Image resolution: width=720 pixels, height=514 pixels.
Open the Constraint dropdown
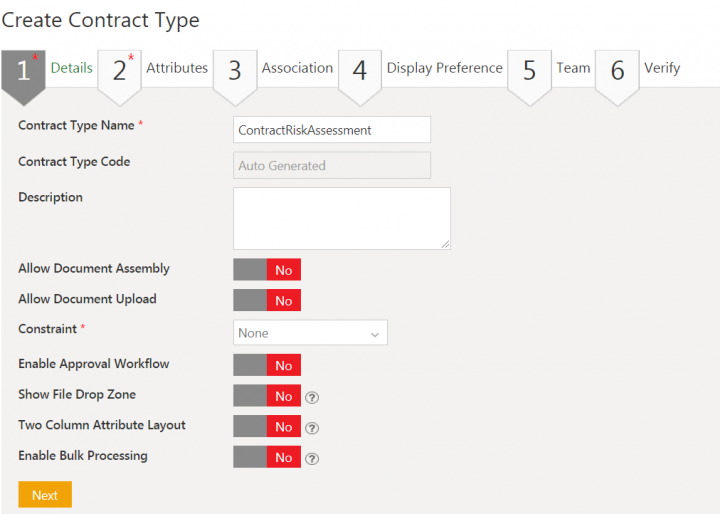310,333
